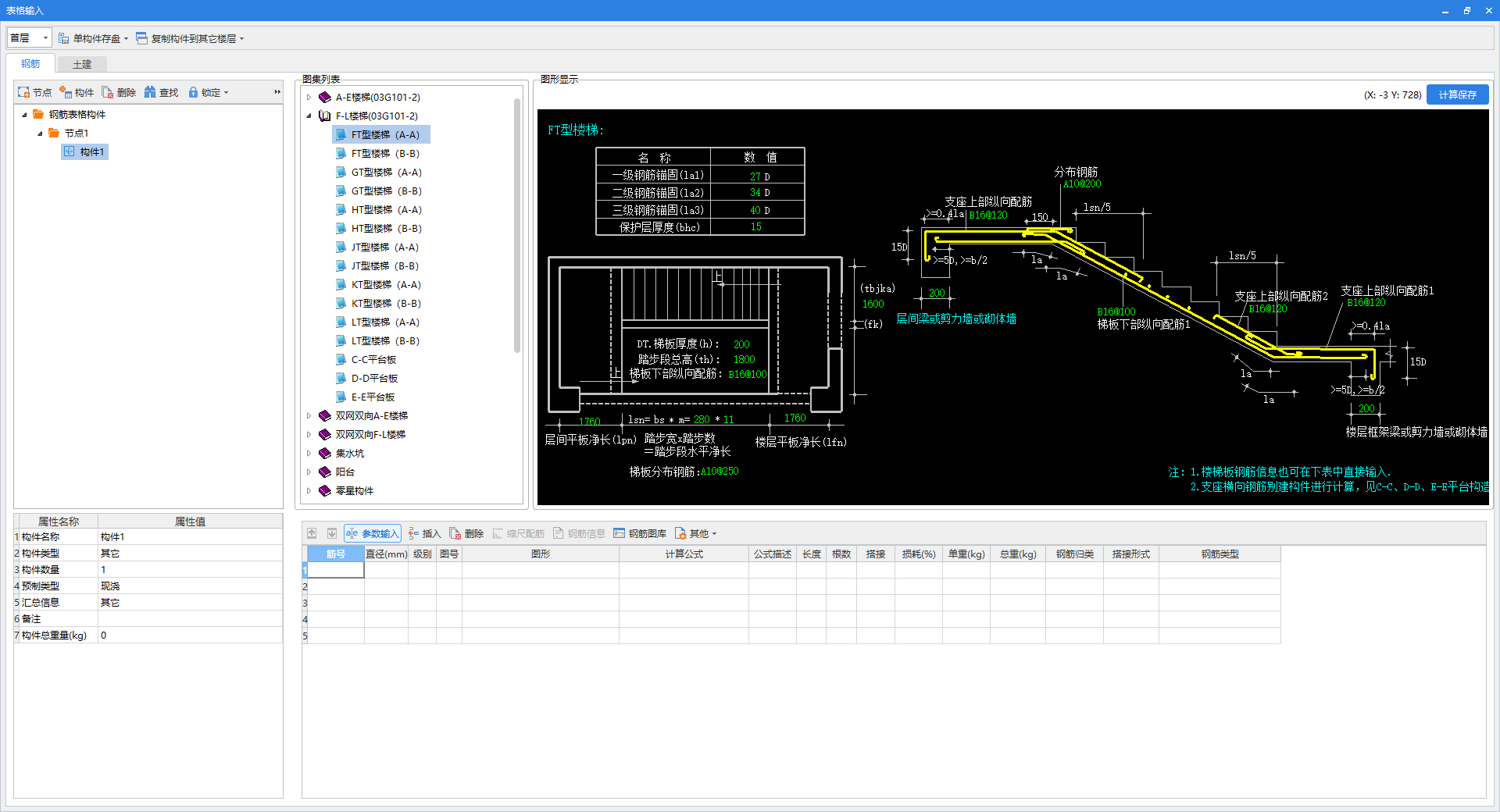Expand A-E楼梯(03G101-2) atlas node
Screen dimensions: 1500x812
[309, 98]
